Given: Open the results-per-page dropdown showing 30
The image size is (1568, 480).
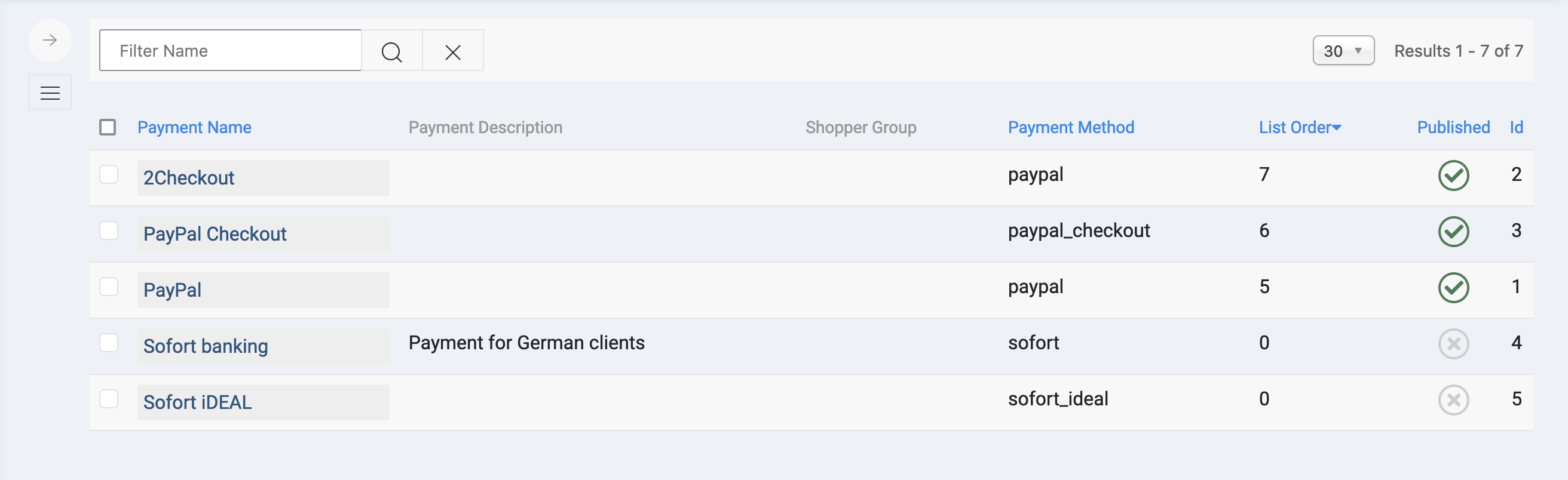Looking at the screenshot, I should coord(1343,51).
